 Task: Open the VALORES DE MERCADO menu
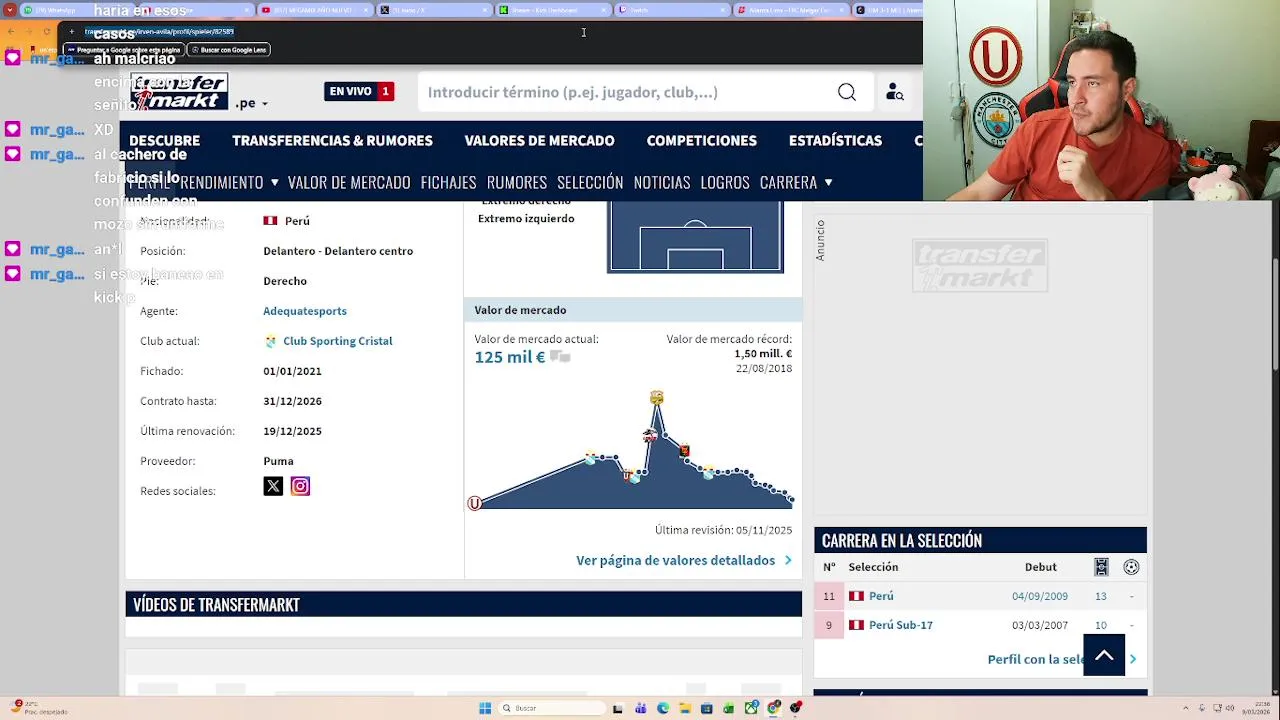pyautogui.click(x=539, y=141)
